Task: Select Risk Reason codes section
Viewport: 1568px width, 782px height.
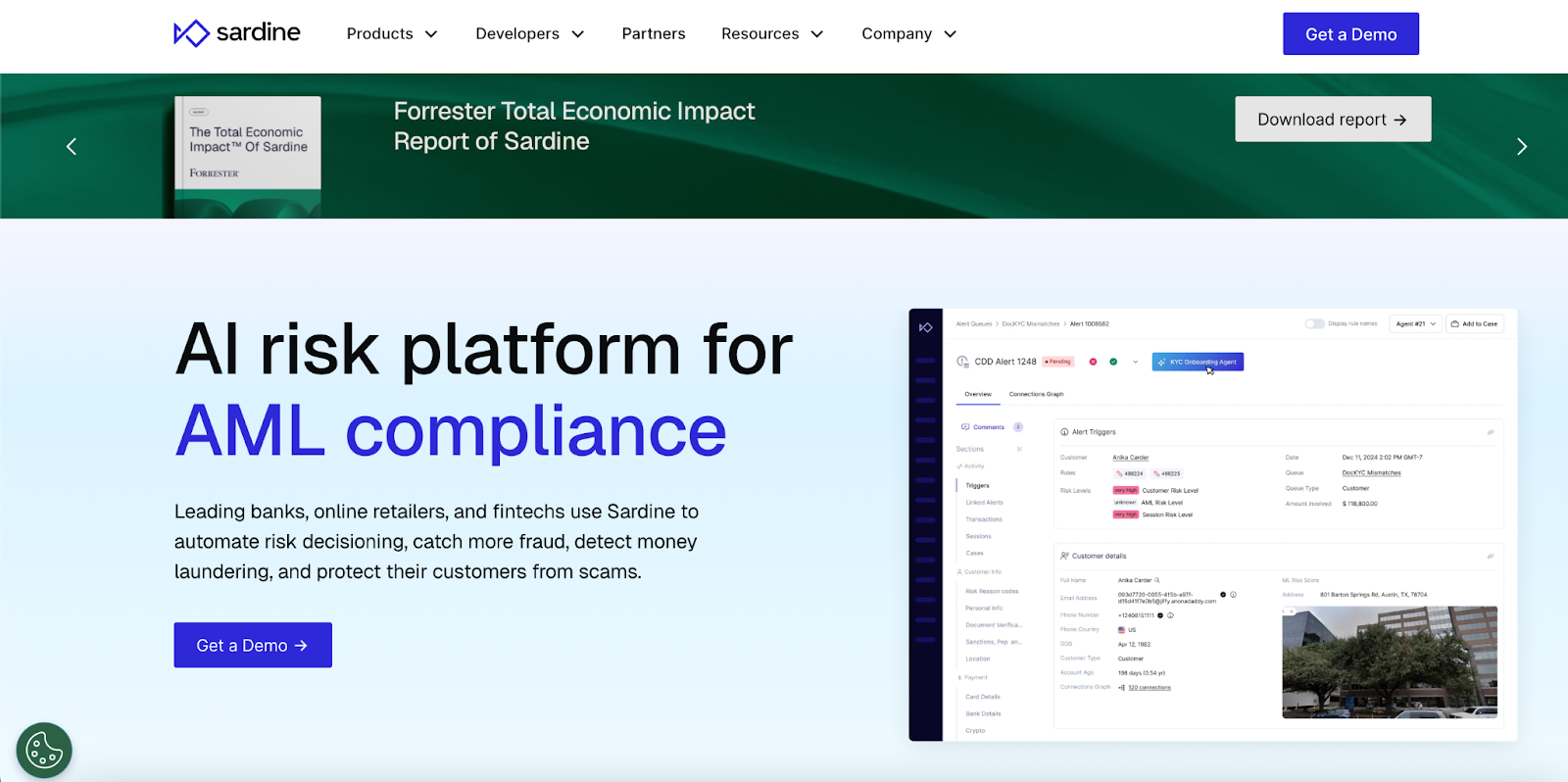Action: [x=992, y=591]
